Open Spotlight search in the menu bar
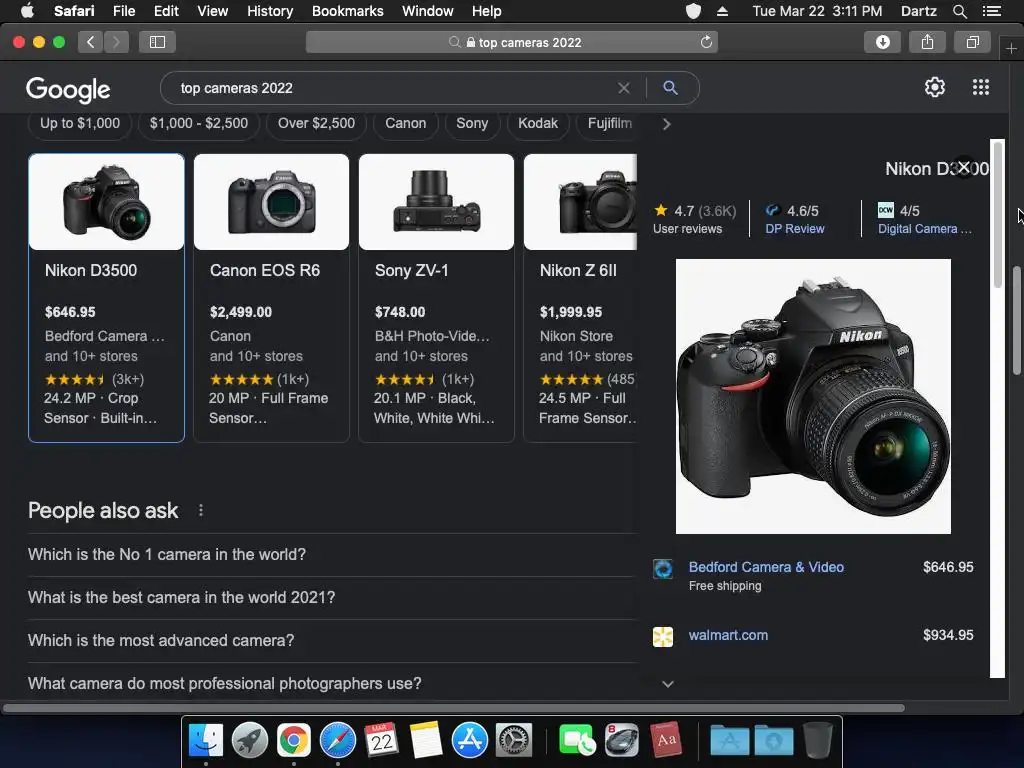This screenshot has height=768, width=1024. [959, 11]
